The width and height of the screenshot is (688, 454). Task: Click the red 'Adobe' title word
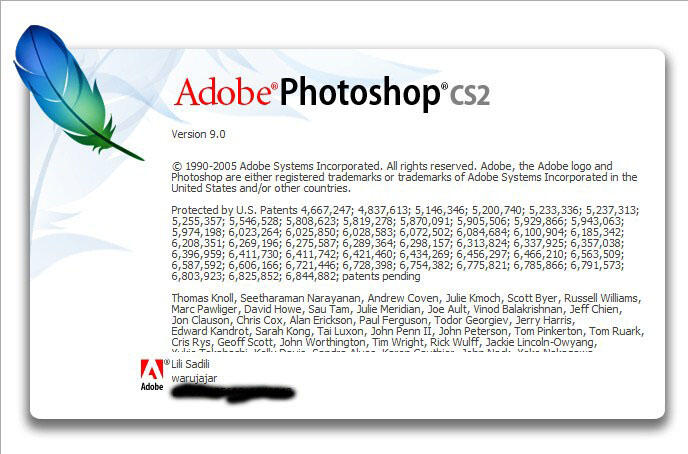[223, 92]
